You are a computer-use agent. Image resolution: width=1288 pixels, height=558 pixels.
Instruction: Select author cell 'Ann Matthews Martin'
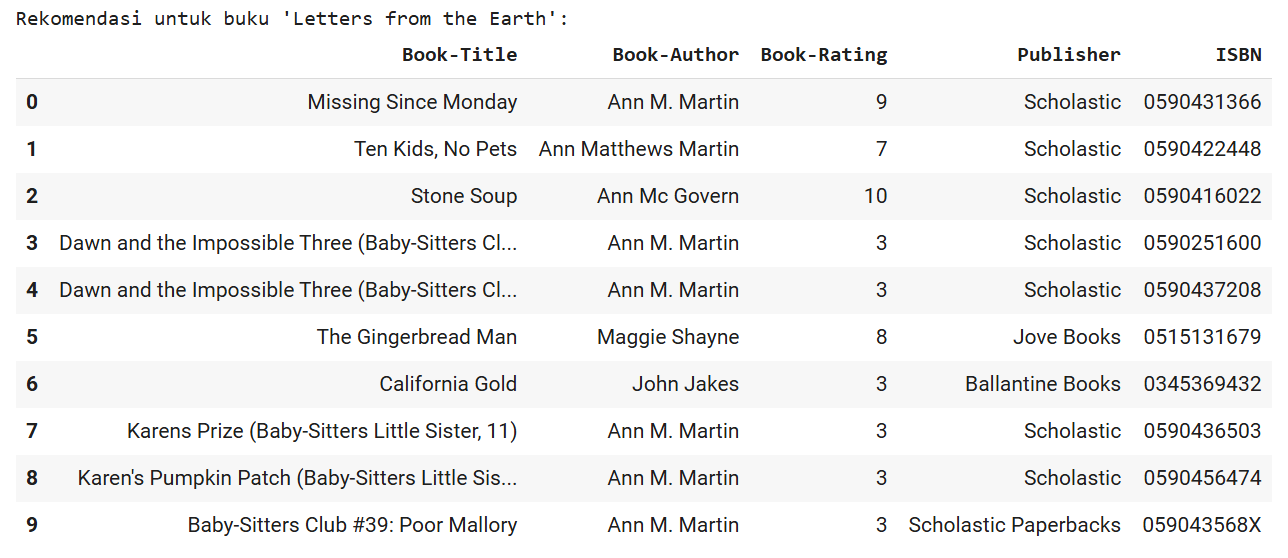[639, 149]
